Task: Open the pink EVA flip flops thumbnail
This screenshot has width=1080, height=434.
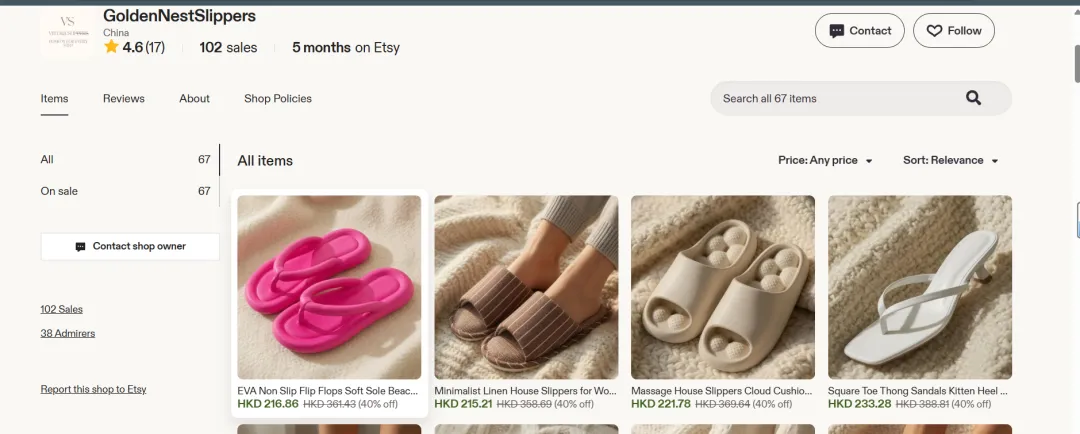Action: 329,287
